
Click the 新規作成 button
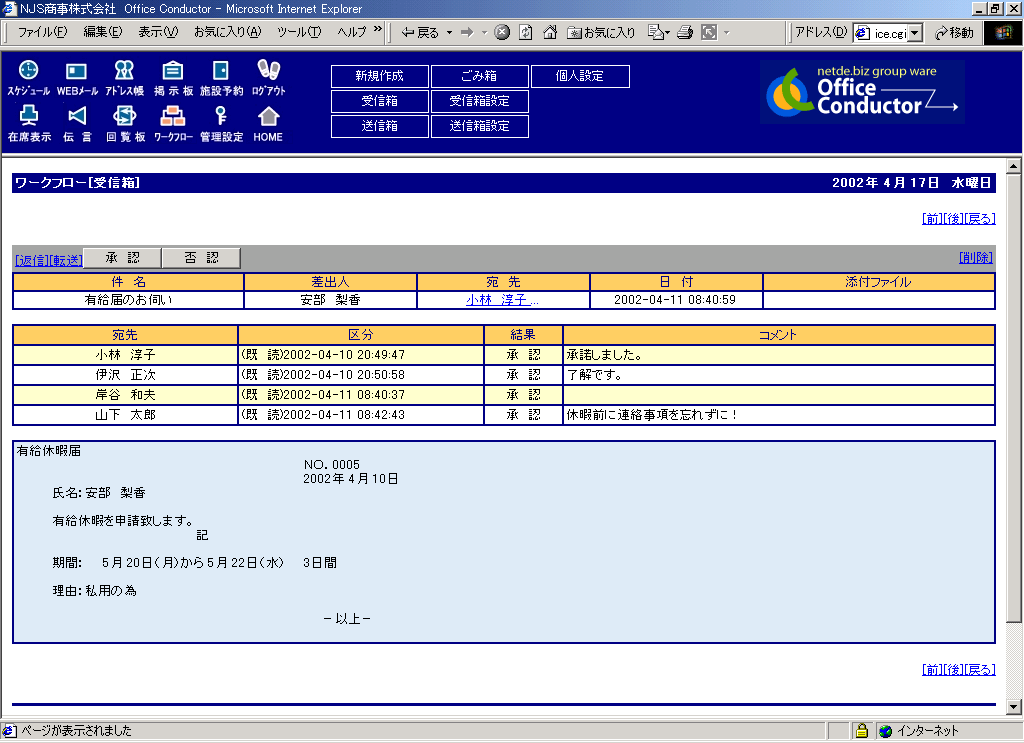[x=379, y=76]
